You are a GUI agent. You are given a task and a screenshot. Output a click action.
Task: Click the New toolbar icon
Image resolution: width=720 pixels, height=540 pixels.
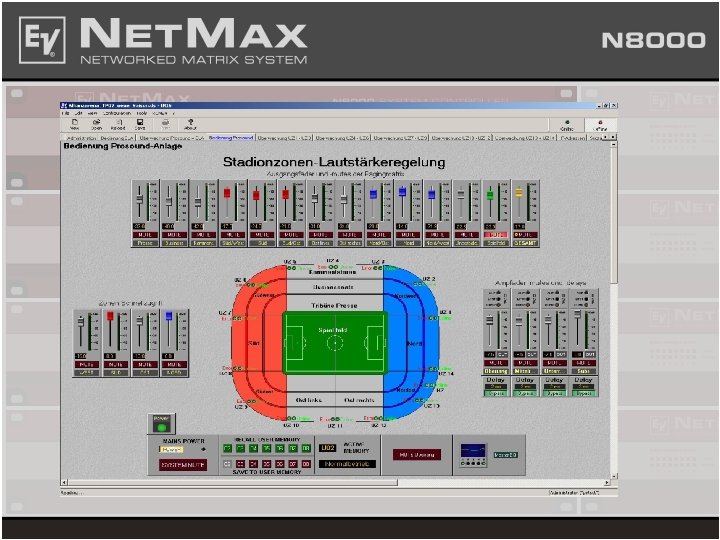[x=74, y=124]
